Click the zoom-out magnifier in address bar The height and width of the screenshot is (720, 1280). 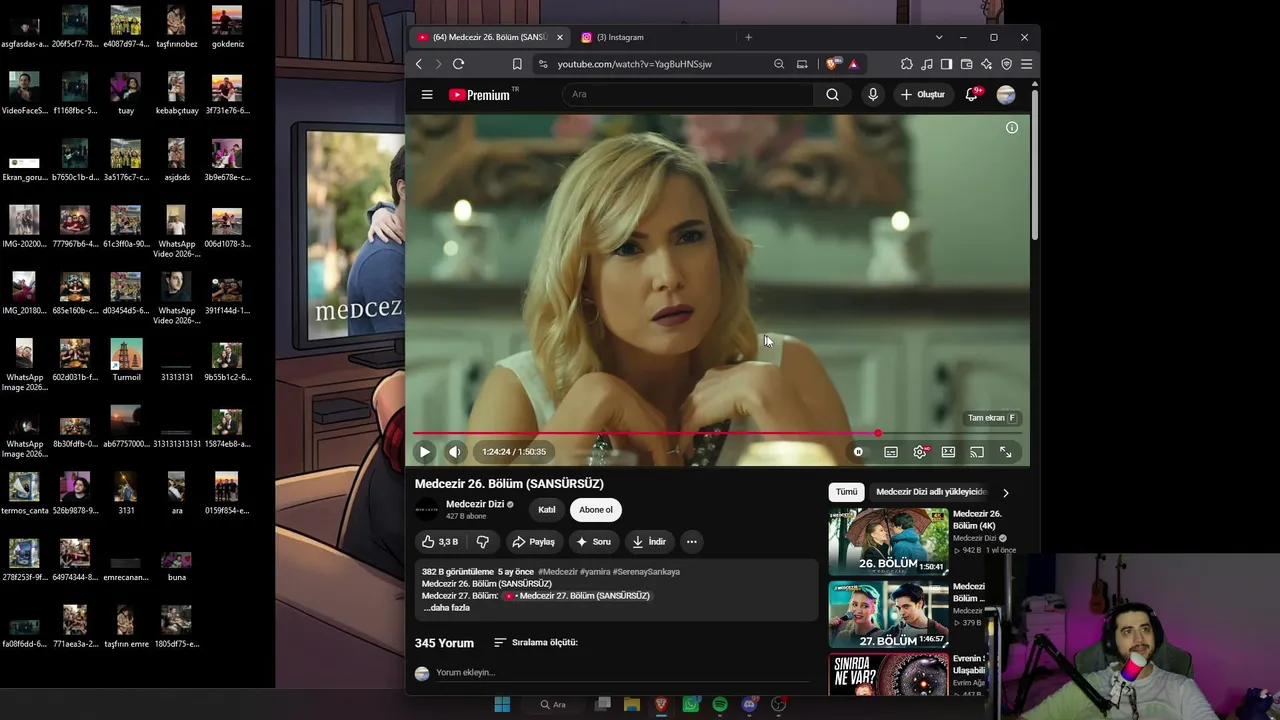point(779,64)
